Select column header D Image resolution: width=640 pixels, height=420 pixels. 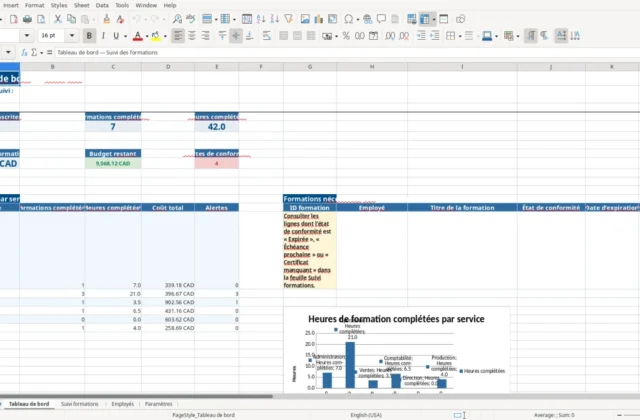(168, 67)
